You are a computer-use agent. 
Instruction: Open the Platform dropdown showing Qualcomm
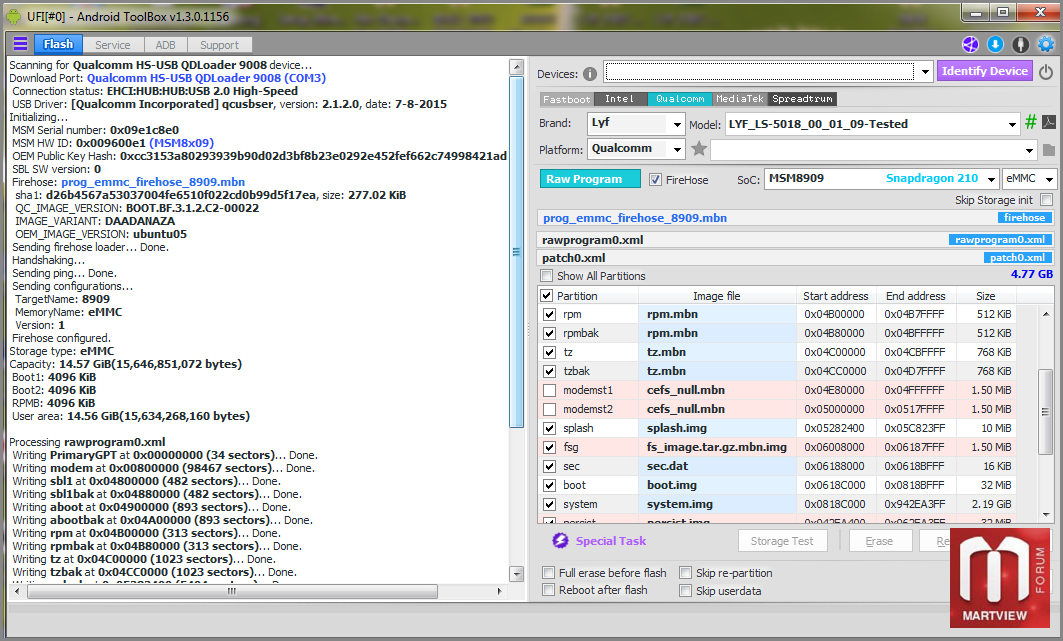coord(676,149)
